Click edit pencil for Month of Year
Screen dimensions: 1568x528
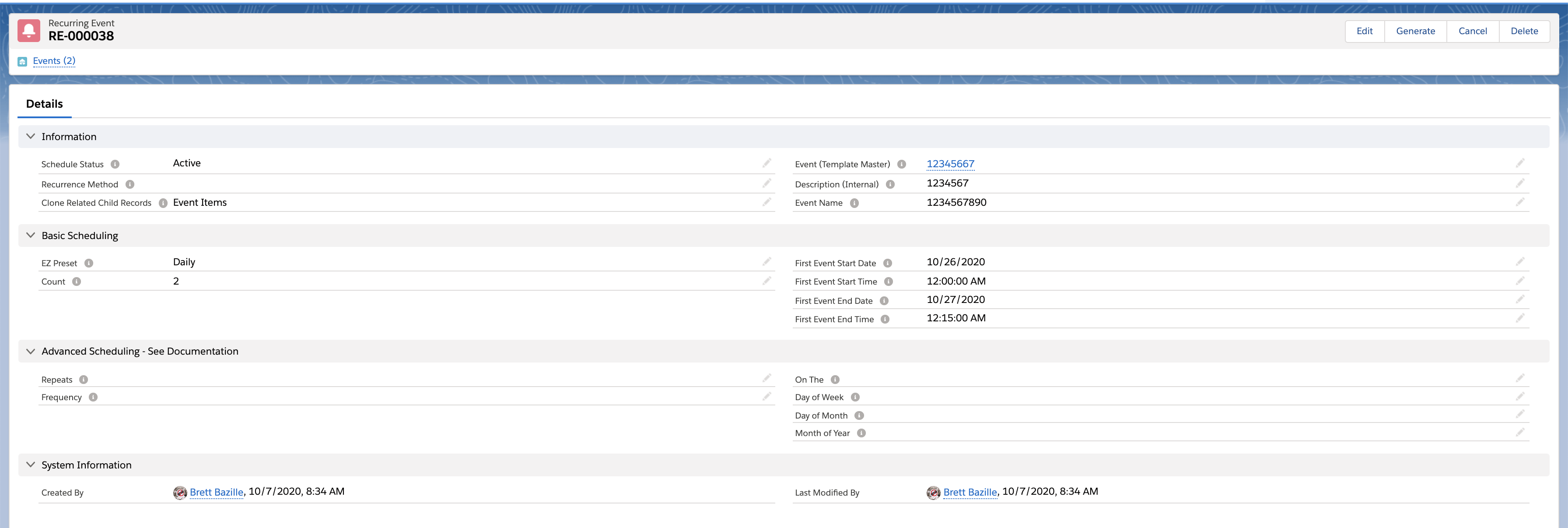[1519, 433]
